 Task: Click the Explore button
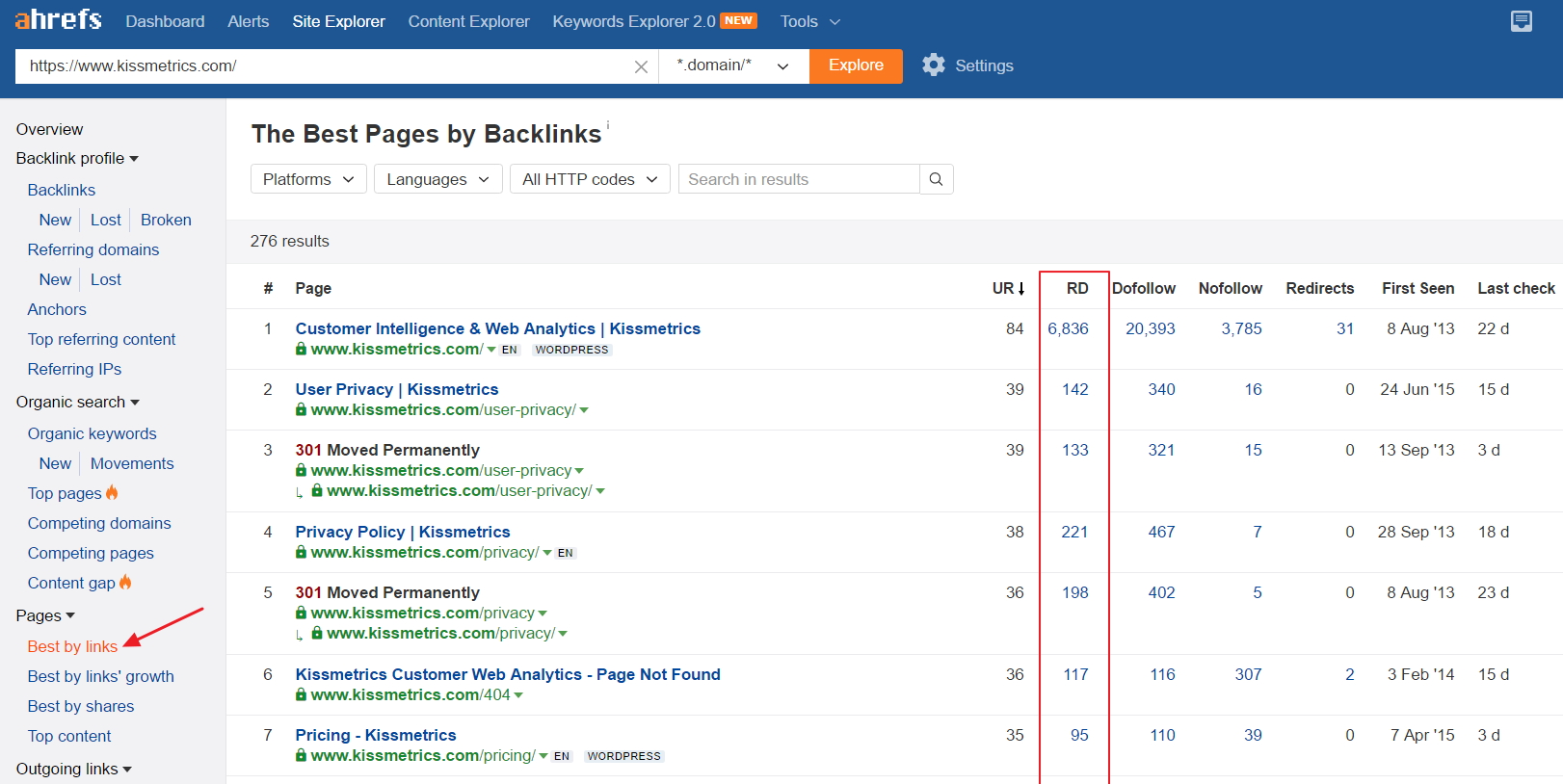point(856,65)
